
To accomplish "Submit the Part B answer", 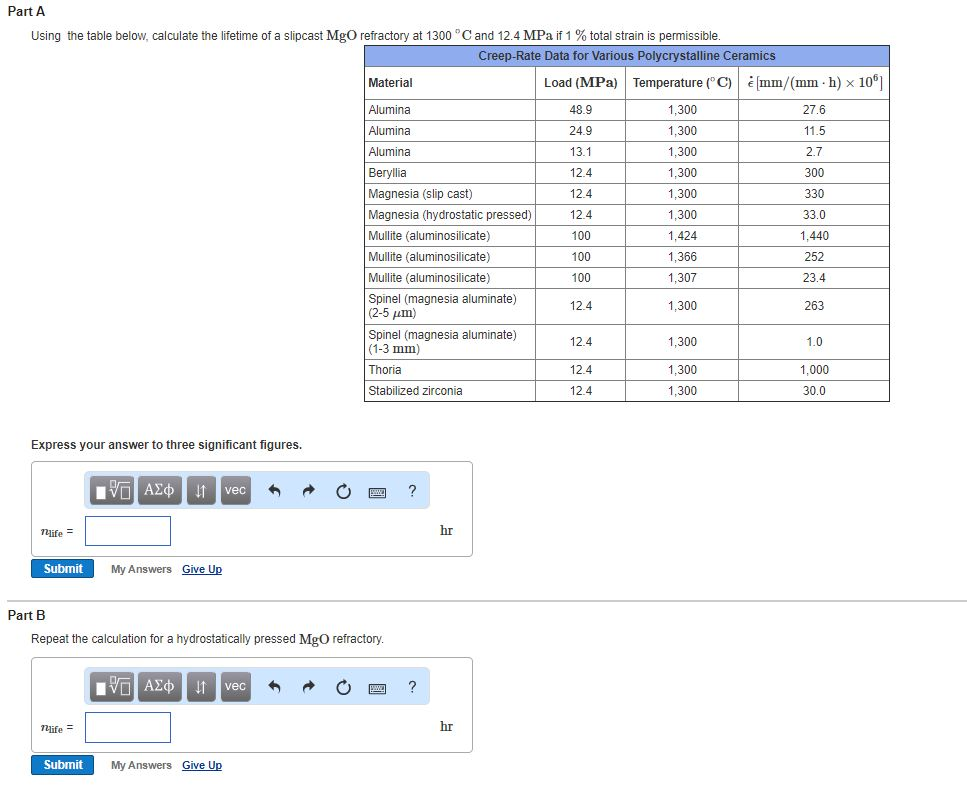I will (62, 765).
